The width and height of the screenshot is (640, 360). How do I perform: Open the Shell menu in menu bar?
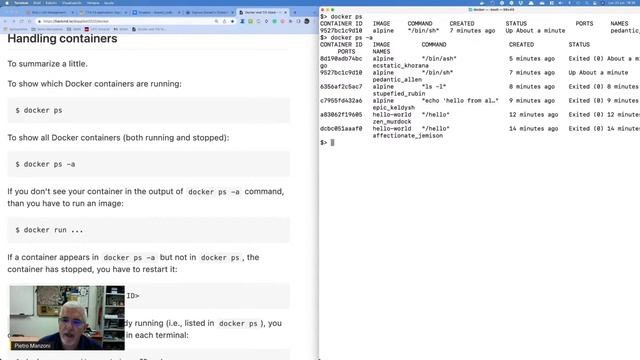(37, 3)
